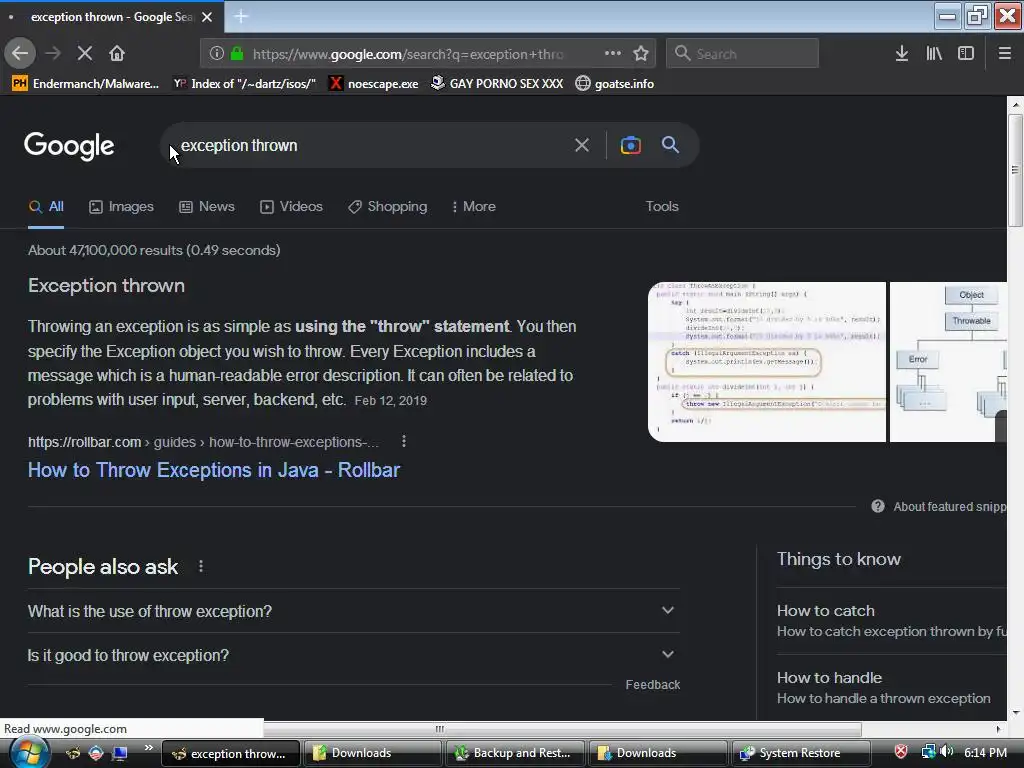Open the network icon in the system tray
This screenshot has height=768, width=1024.
pos(928,752)
